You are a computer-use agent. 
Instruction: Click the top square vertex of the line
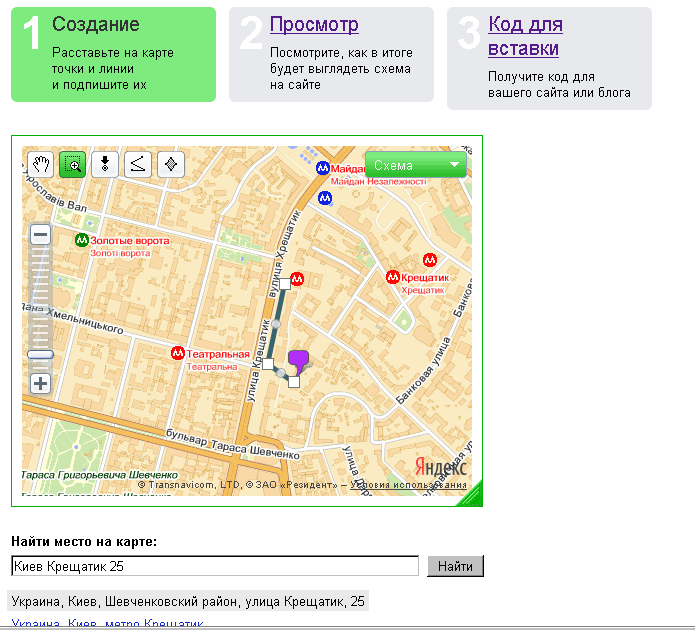click(x=285, y=284)
